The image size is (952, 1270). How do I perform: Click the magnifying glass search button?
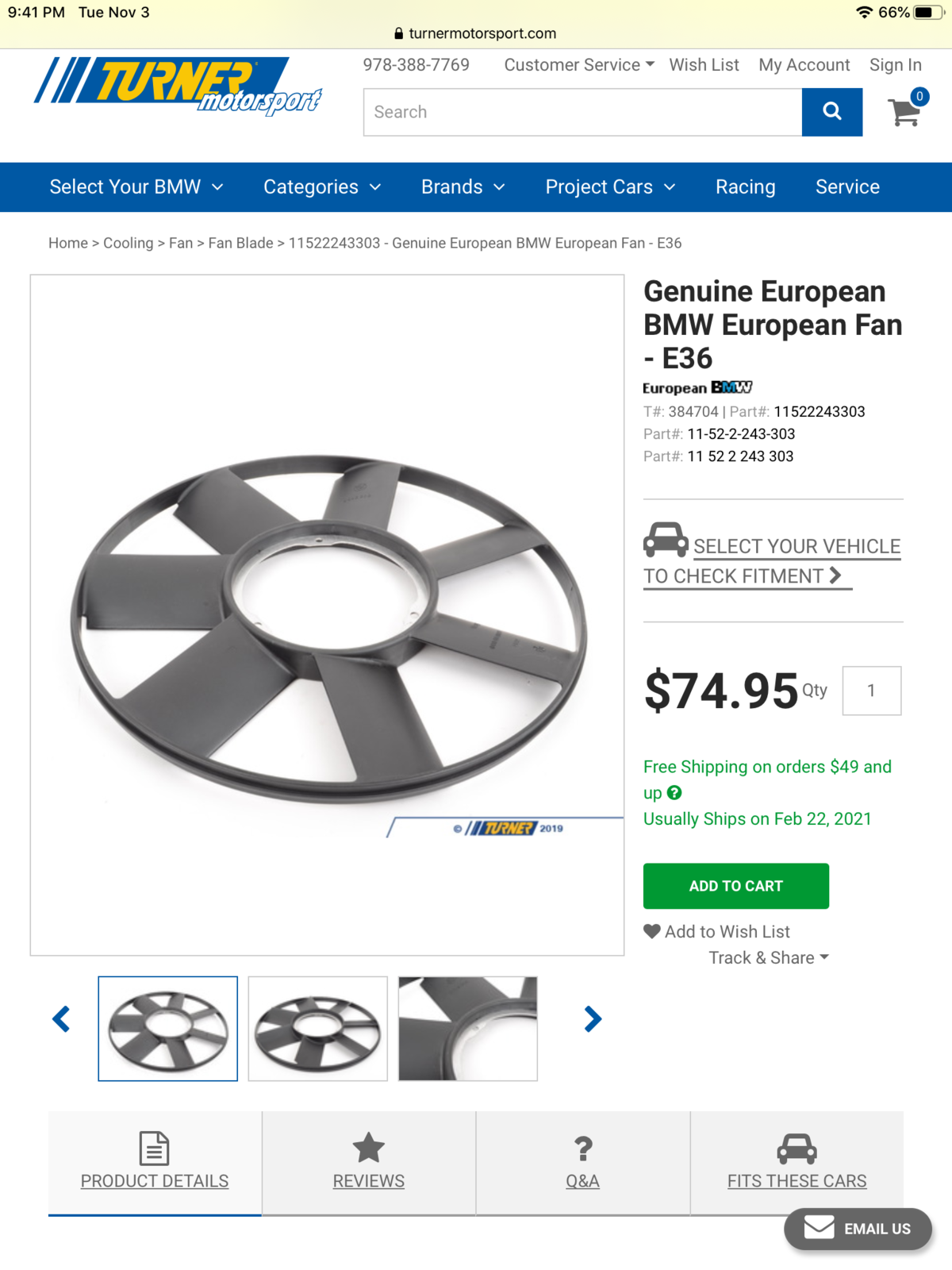click(831, 112)
